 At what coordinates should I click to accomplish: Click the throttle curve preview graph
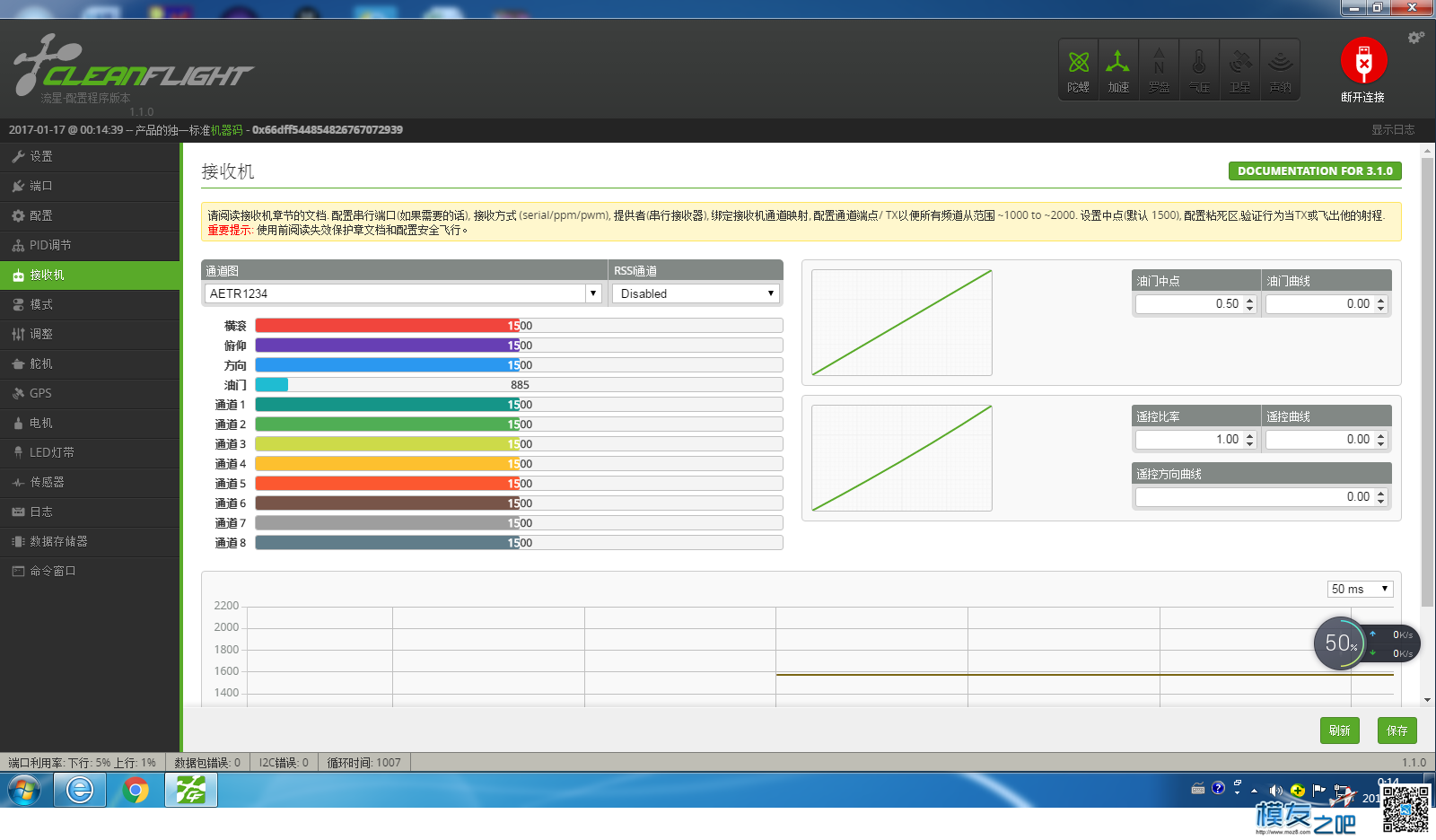point(902,322)
